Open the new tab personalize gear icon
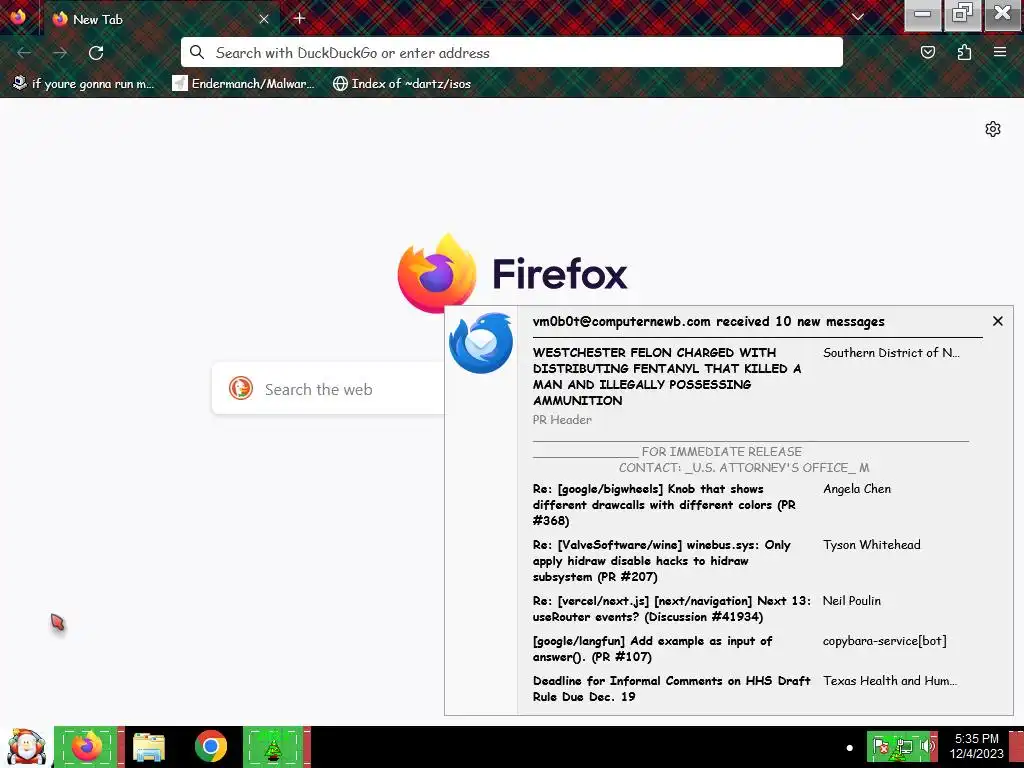Screen dimensions: 1024x768 point(993,129)
